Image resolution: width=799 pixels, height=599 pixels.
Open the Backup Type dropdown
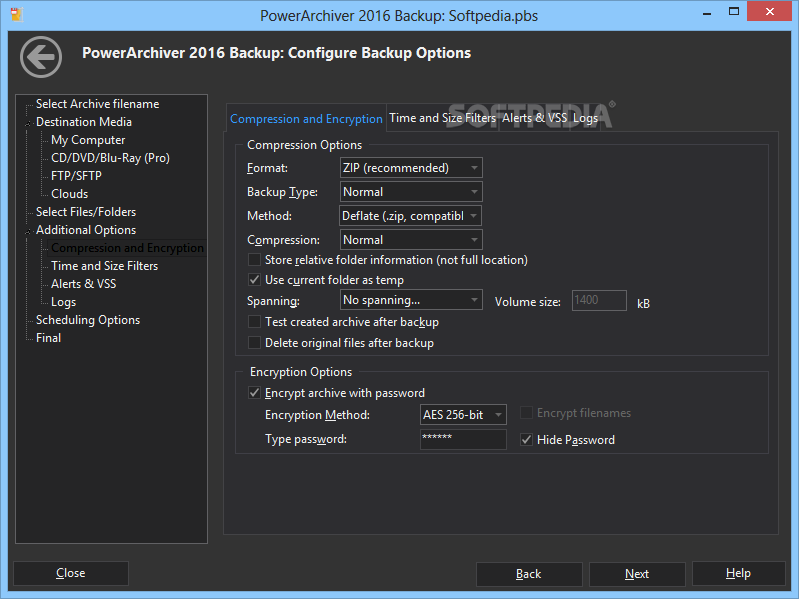[x=411, y=192]
